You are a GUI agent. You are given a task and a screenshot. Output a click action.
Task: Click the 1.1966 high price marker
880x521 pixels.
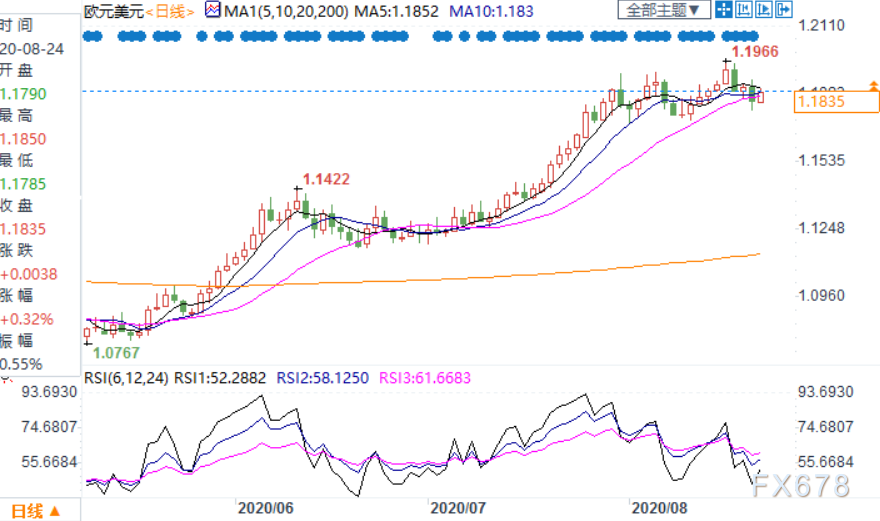pyautogui.click(x=755, y=52)
